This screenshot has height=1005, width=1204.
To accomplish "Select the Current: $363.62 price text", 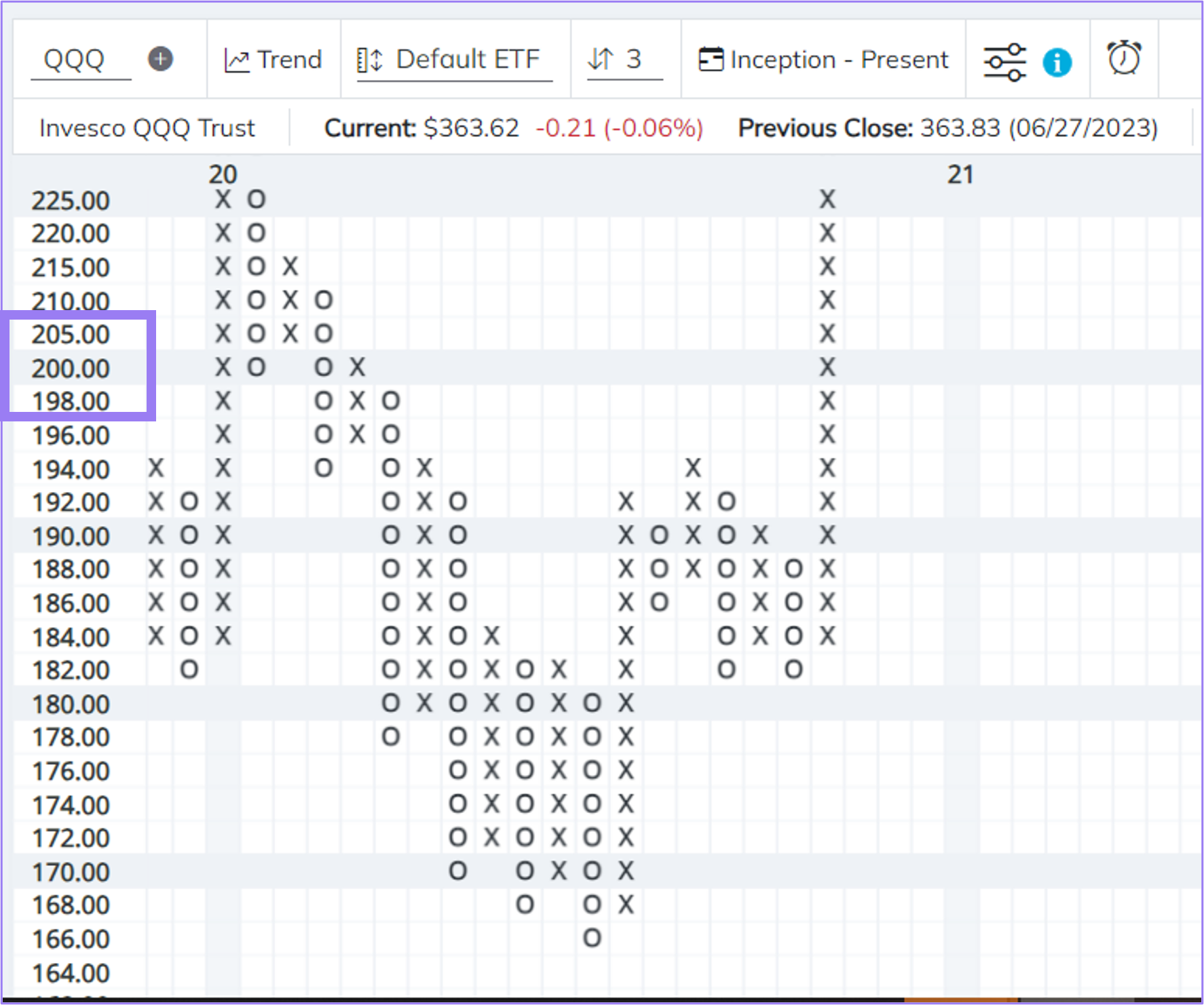I will (421, 128).
